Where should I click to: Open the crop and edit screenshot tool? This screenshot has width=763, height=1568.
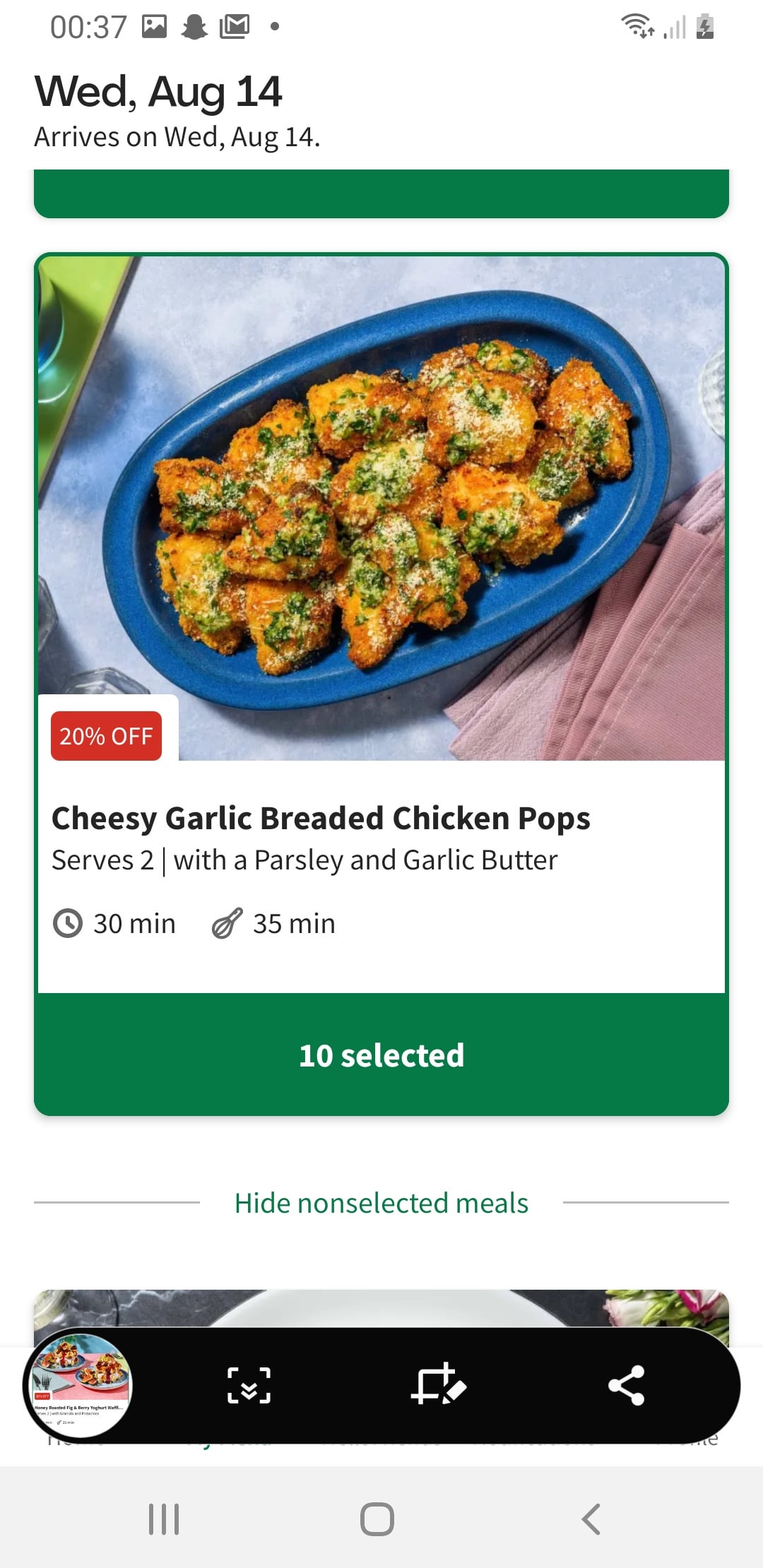(438, 1384)
